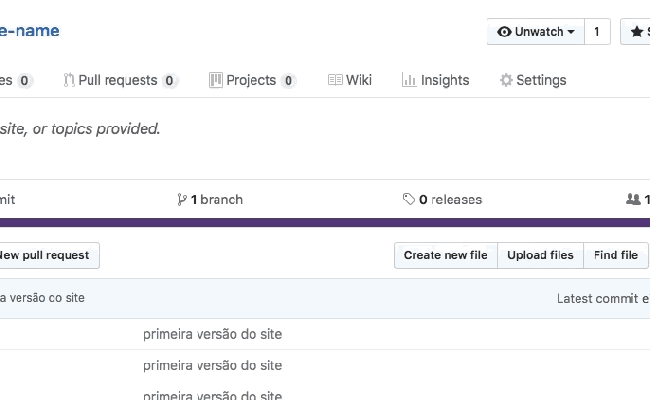Click the Find file button

tap(616, 255)
